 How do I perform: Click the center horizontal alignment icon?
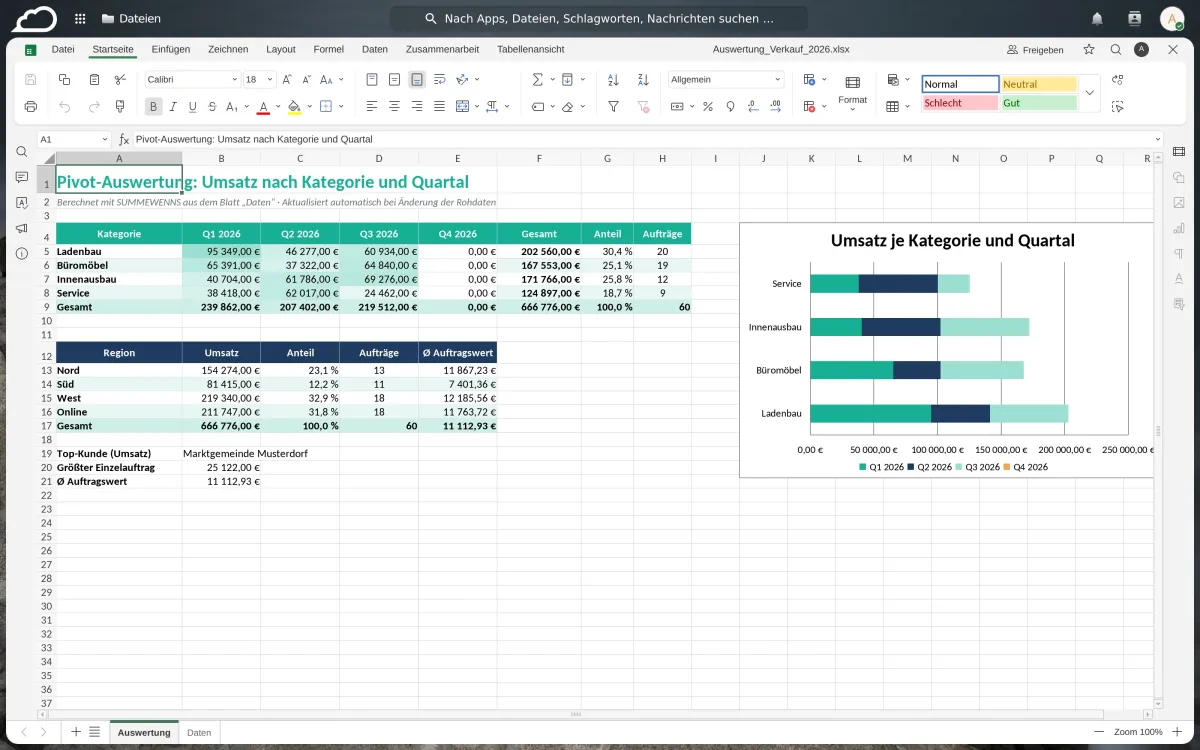[394, 106]
